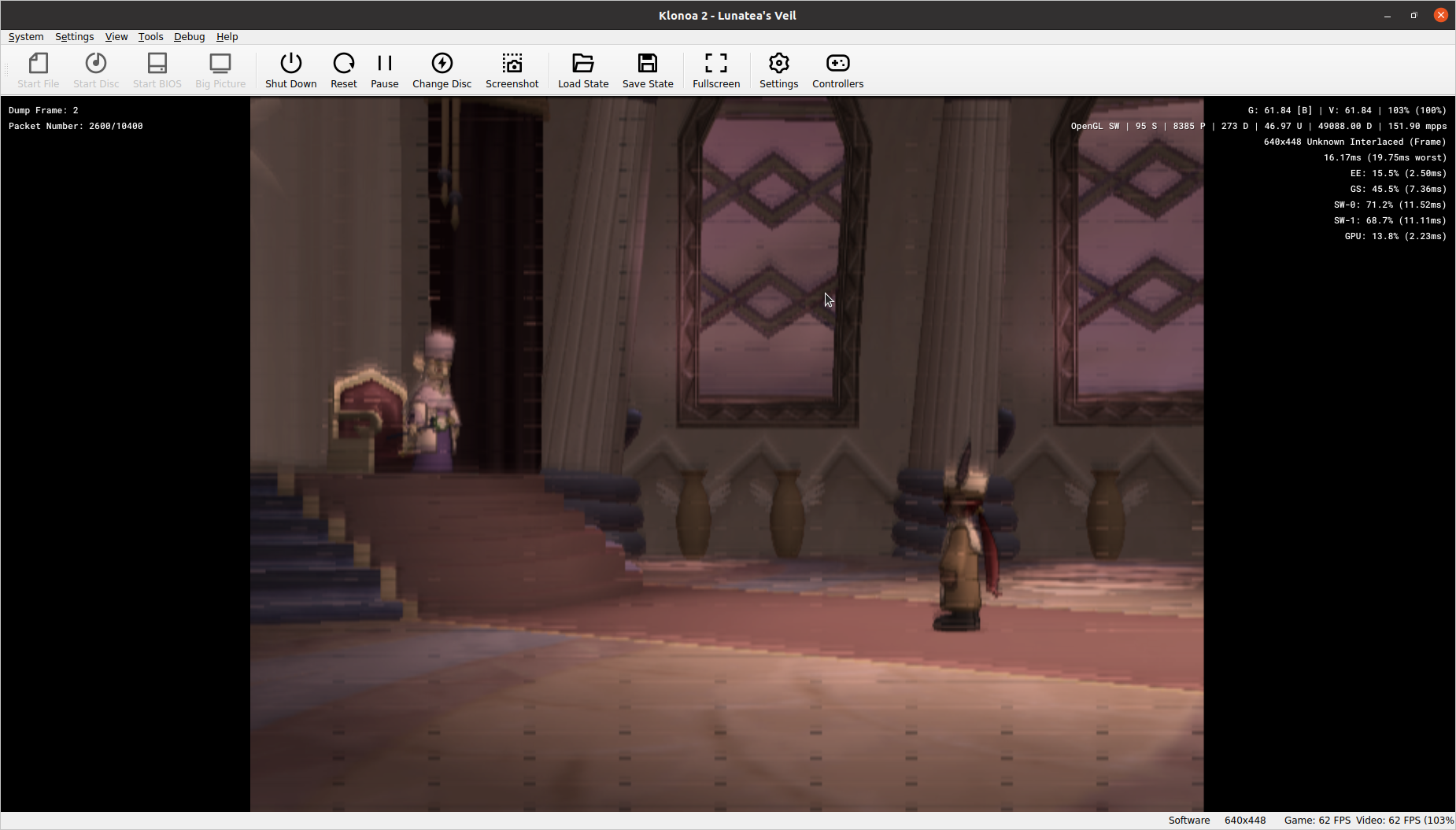Click the Packet Number: 2600/10400 text
The width and height of the screenshot is (1456, 830).
pyautogui.click(x=76, y=126)
